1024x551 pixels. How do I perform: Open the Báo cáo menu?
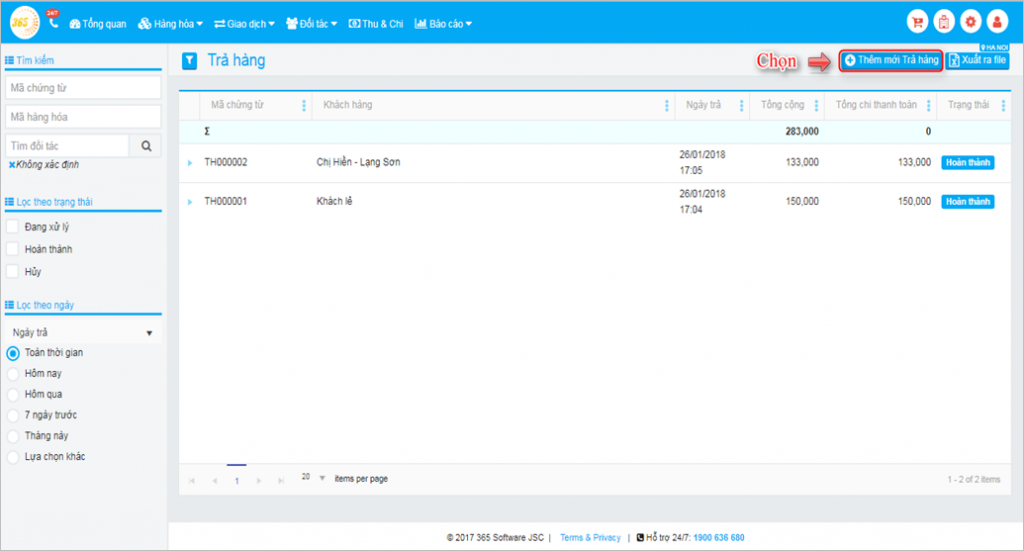coord(443,24)
